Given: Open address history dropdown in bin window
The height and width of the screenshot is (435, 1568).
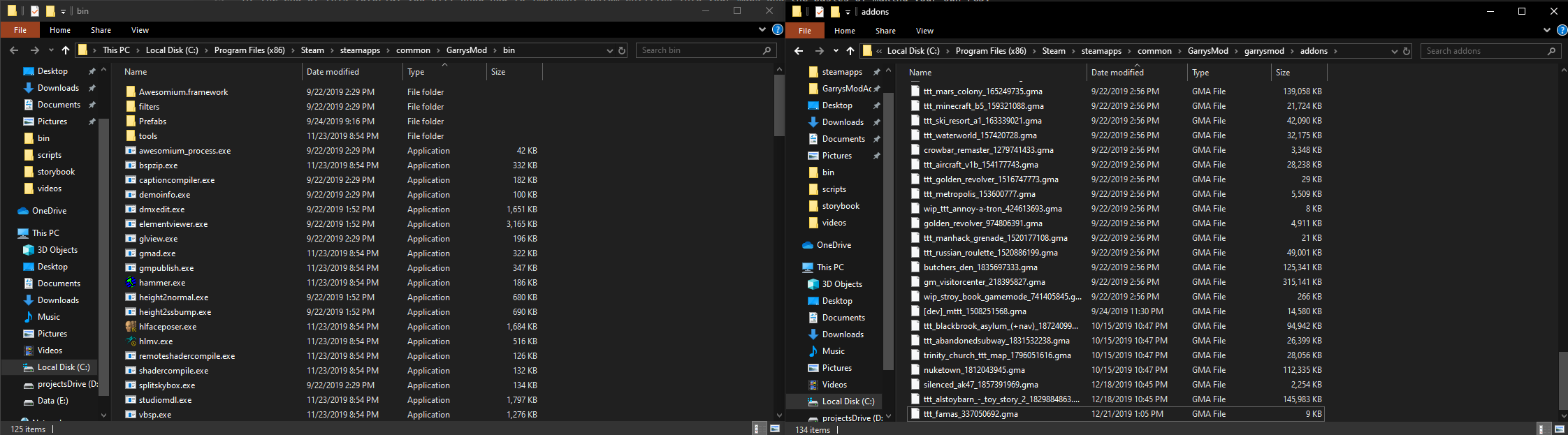Looking at the screenshot, I should 609,50.
